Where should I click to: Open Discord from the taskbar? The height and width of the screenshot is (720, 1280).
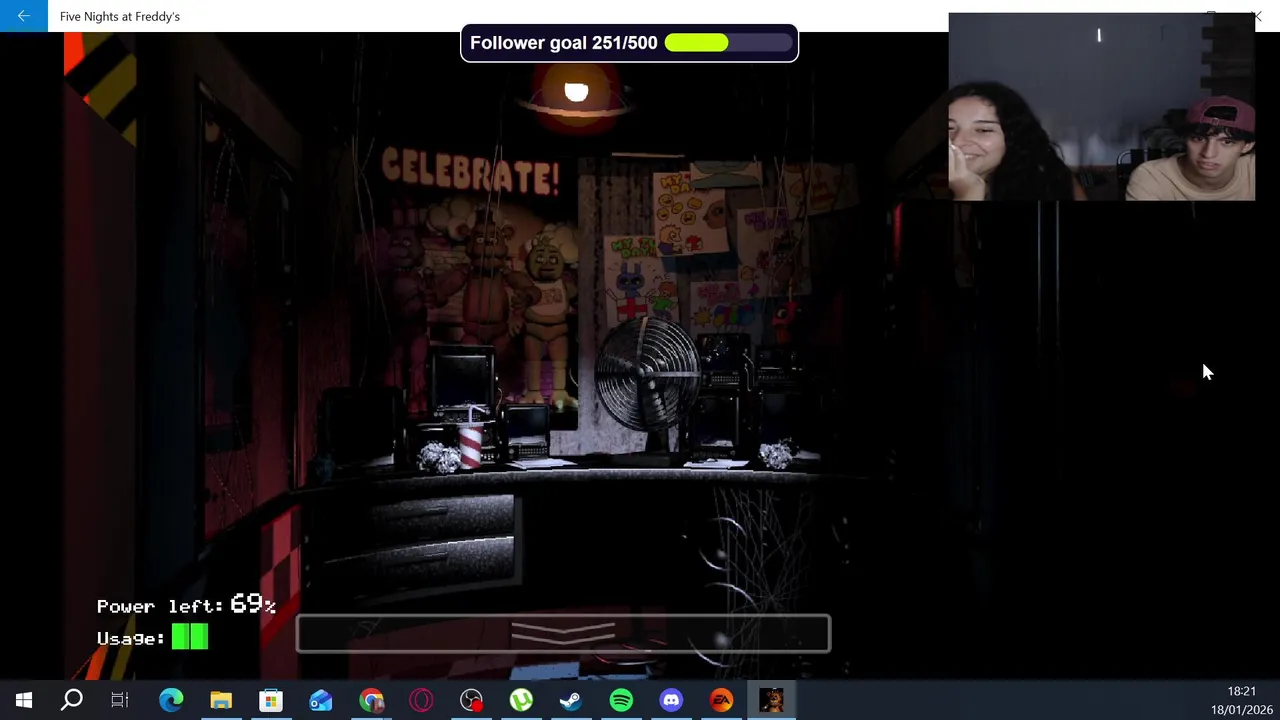671,700
